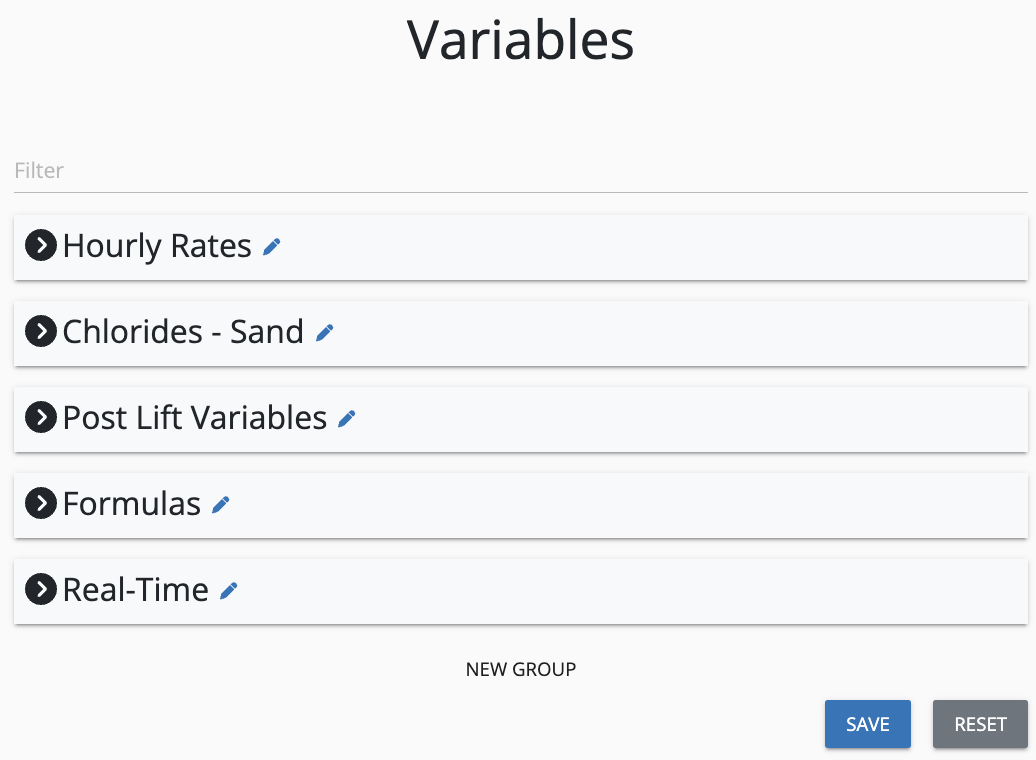
Task: Expand the Post Lift Variables group
Action: pyautogui.click(x=40, y=417)
